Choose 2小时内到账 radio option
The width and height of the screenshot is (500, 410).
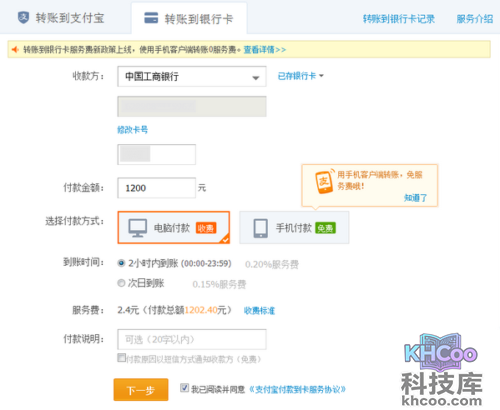[121, 263]
